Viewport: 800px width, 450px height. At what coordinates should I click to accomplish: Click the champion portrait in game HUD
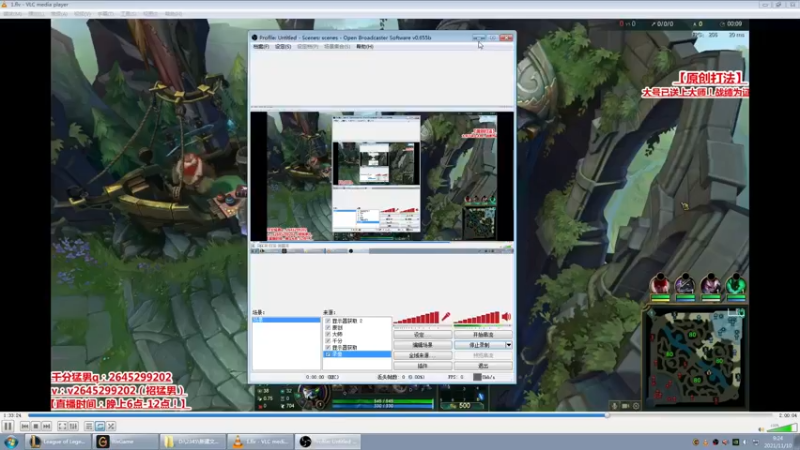(x=312, y=396)
